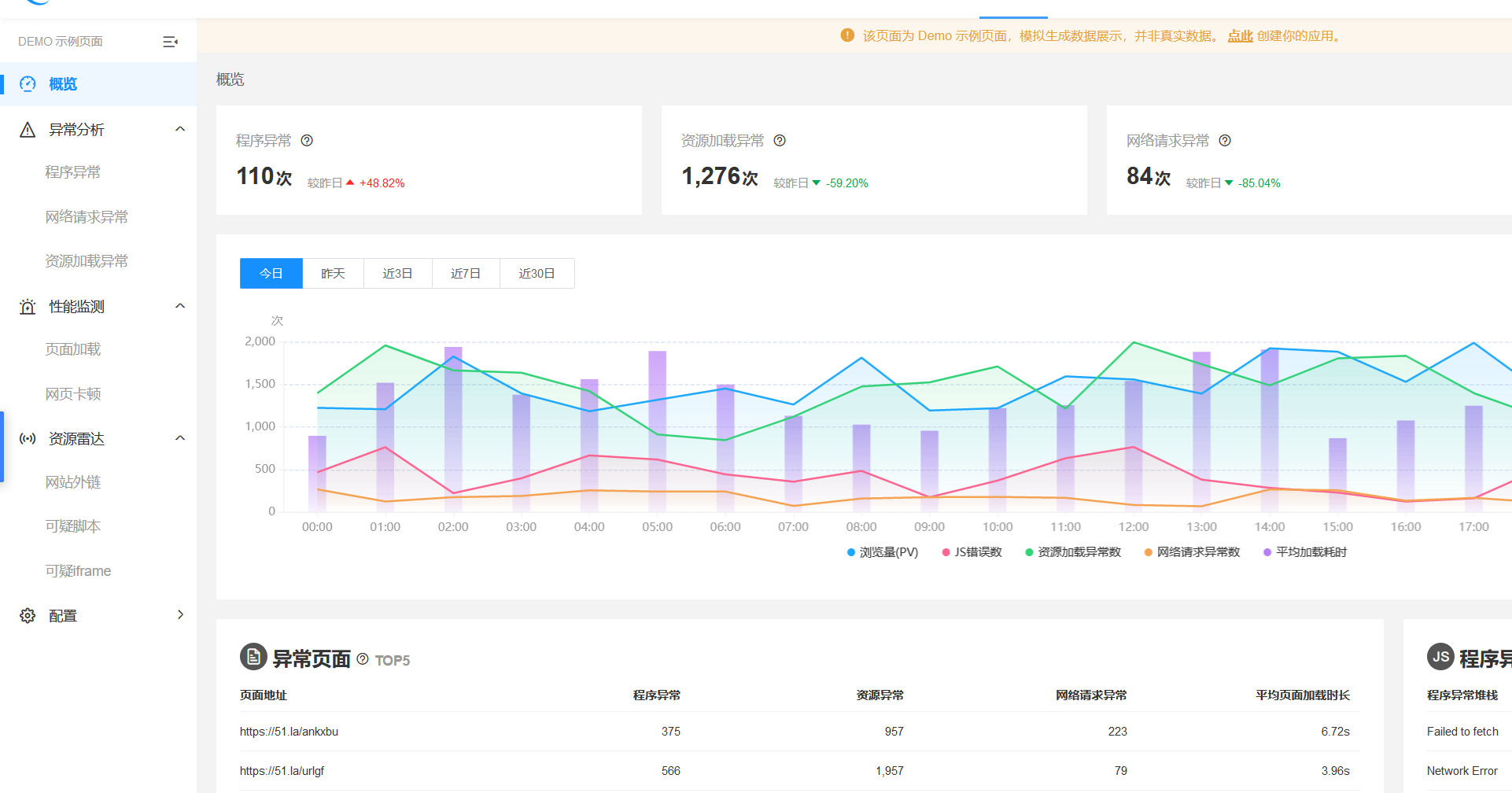The width and height of the screenshot is (1512, 793).
Task: Select the 昨天 time range tab
Action: coord(333,274)
